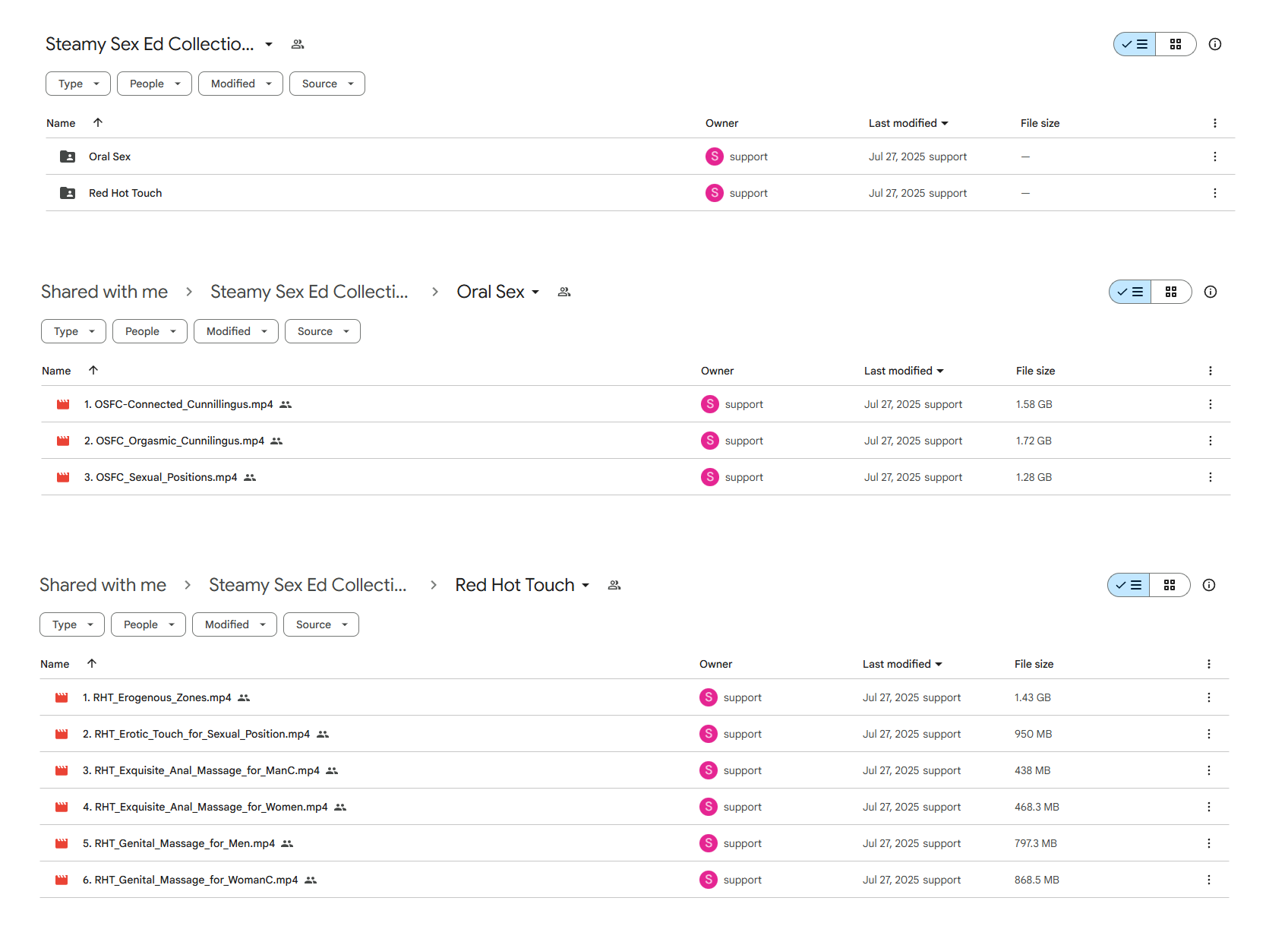Open column options menu in top panel header

(x=1214, y=123)
